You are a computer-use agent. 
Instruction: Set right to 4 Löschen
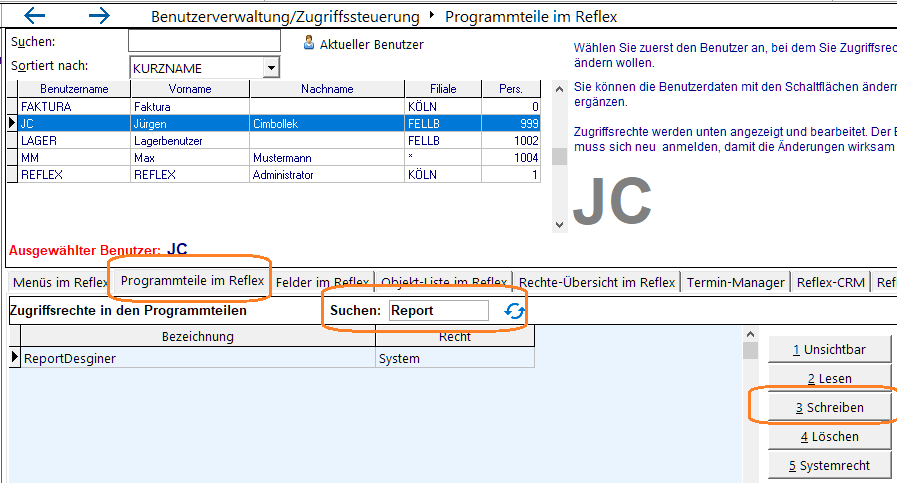829,437
